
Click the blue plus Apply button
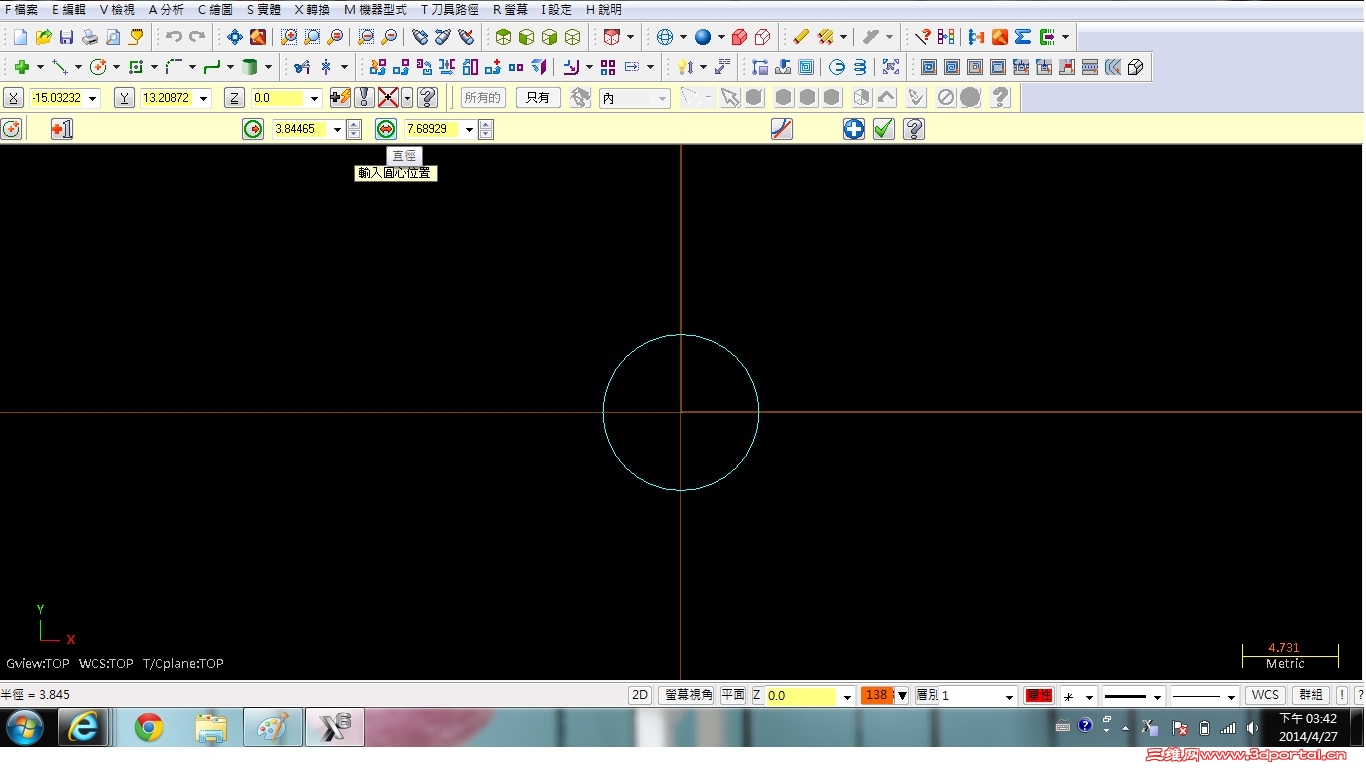(x=853, y=129)
